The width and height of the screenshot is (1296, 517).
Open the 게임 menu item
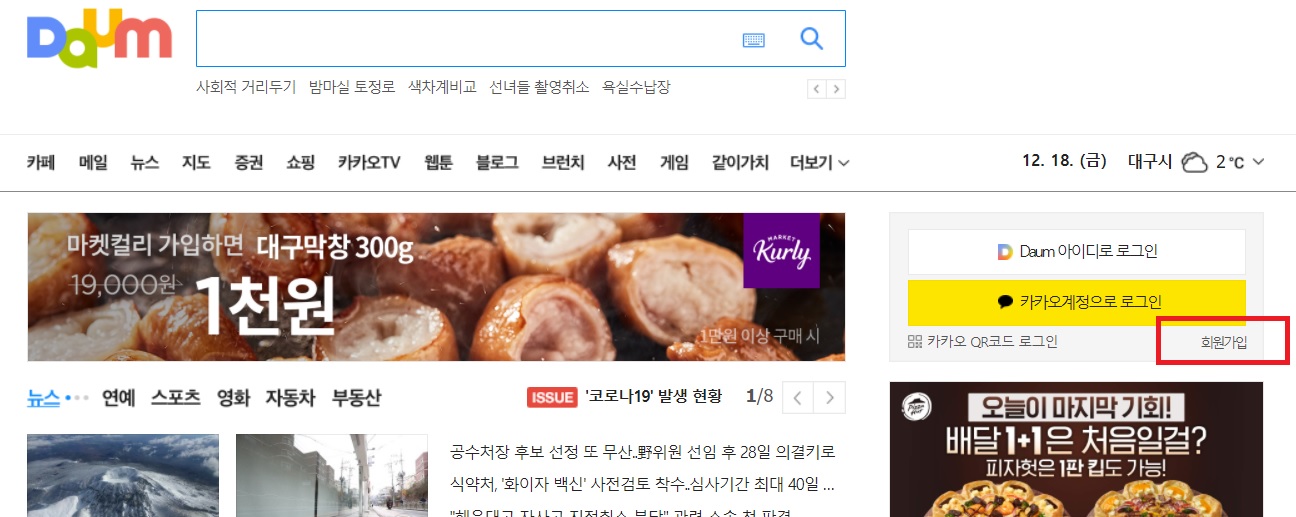(674, 162)
